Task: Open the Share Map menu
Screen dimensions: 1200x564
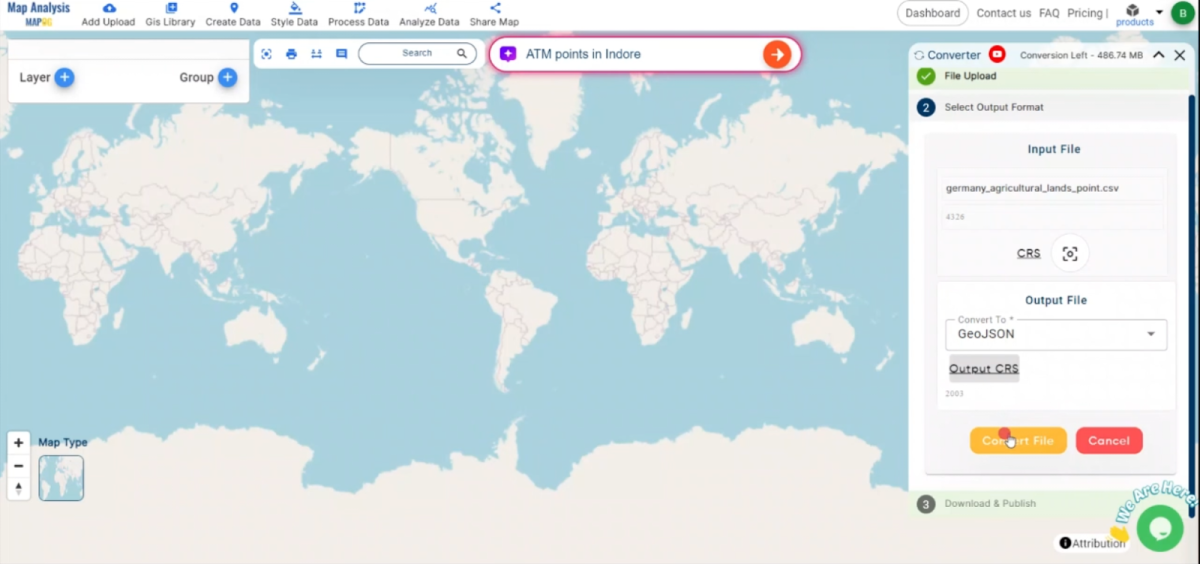Action: 494,14
